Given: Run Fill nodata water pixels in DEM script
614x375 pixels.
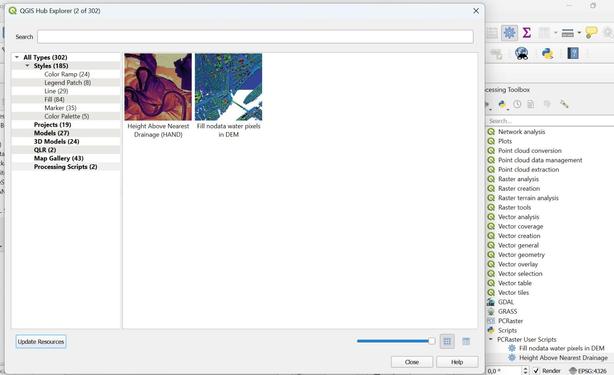Looking at the screenshot, I should point(562,348).
